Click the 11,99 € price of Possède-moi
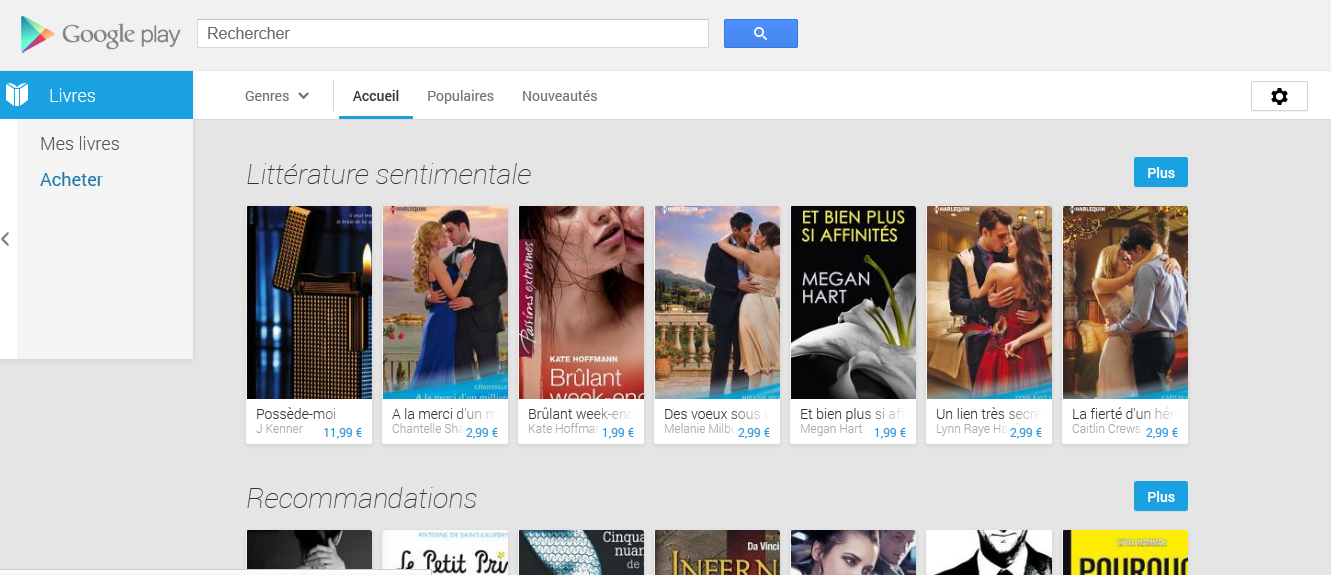 (x=342, y=433)
